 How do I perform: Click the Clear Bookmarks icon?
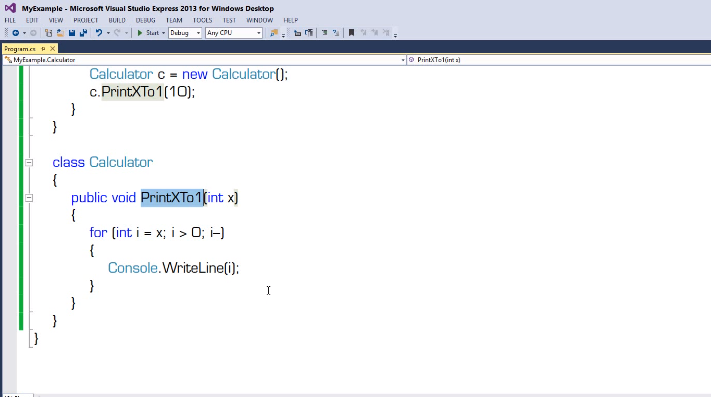point(386,33)
